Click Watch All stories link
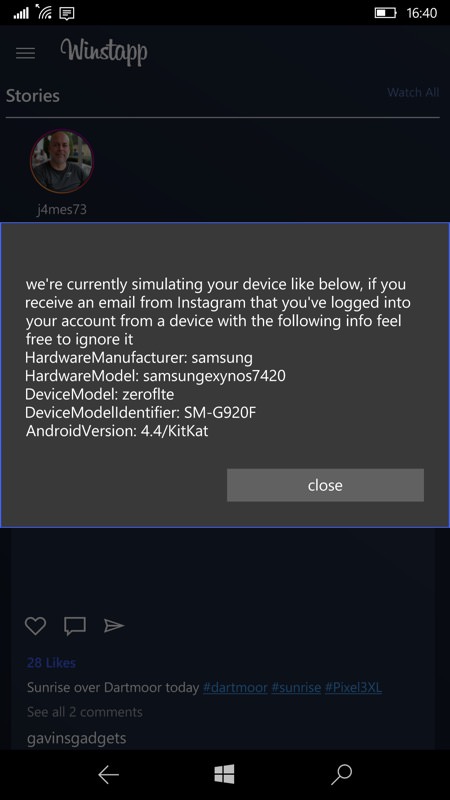450x800 pixels. [x=413, y=92]
